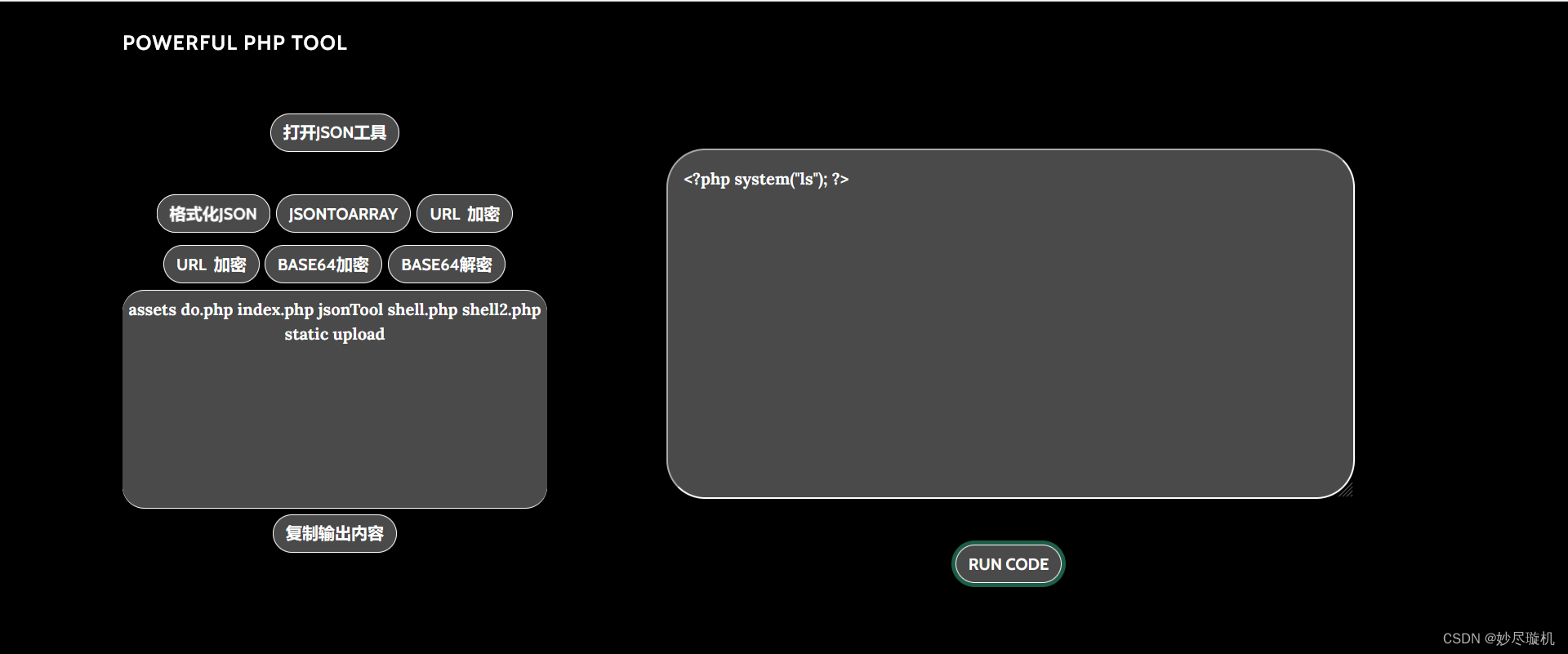Viewport: 1568px width, 654px height.
Task: Click the POWERFUL PHP TOOL title
Action: 235,43
